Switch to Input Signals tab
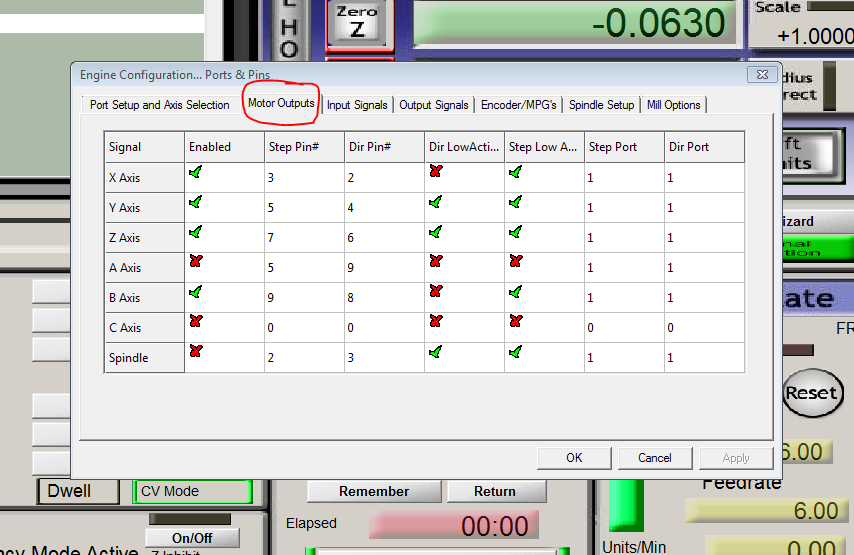854x555 pixels. pos(357,105)
